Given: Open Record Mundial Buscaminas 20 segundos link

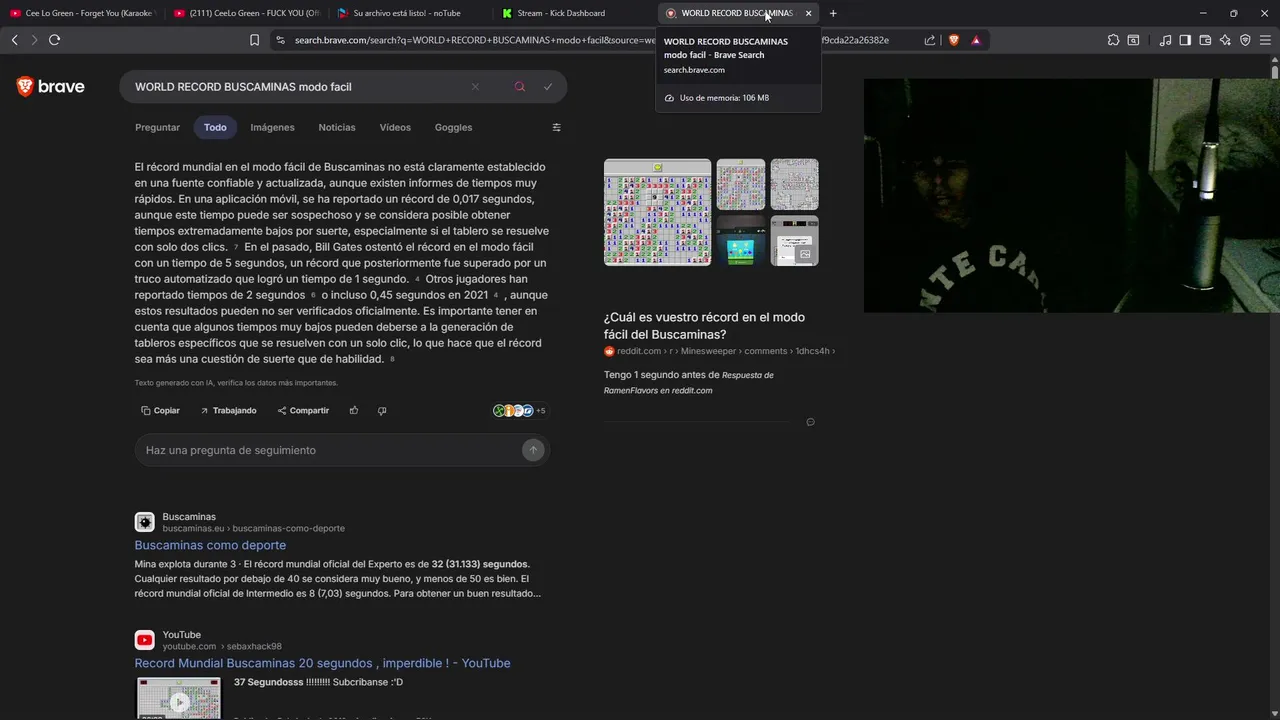Looking at the screenshot, I should pyautogui.click(x=322, y=663).
